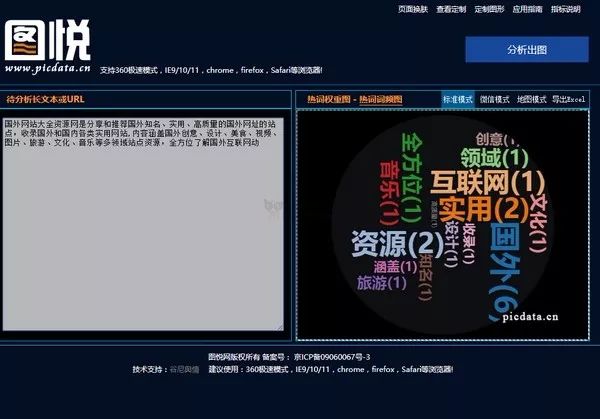The image size is (600, 419).
Task: Click the 国外(6) word in cloud
Action: coord(505,272)
